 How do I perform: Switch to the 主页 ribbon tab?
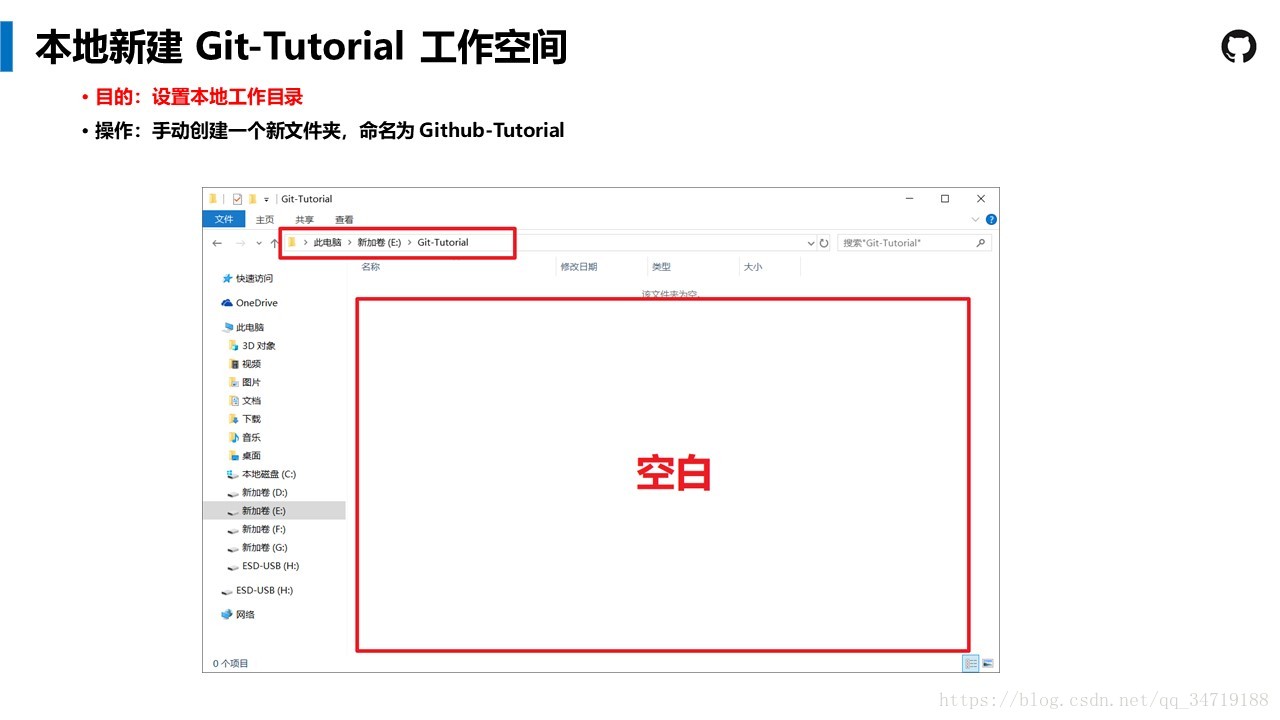click(x=265, y=220)
